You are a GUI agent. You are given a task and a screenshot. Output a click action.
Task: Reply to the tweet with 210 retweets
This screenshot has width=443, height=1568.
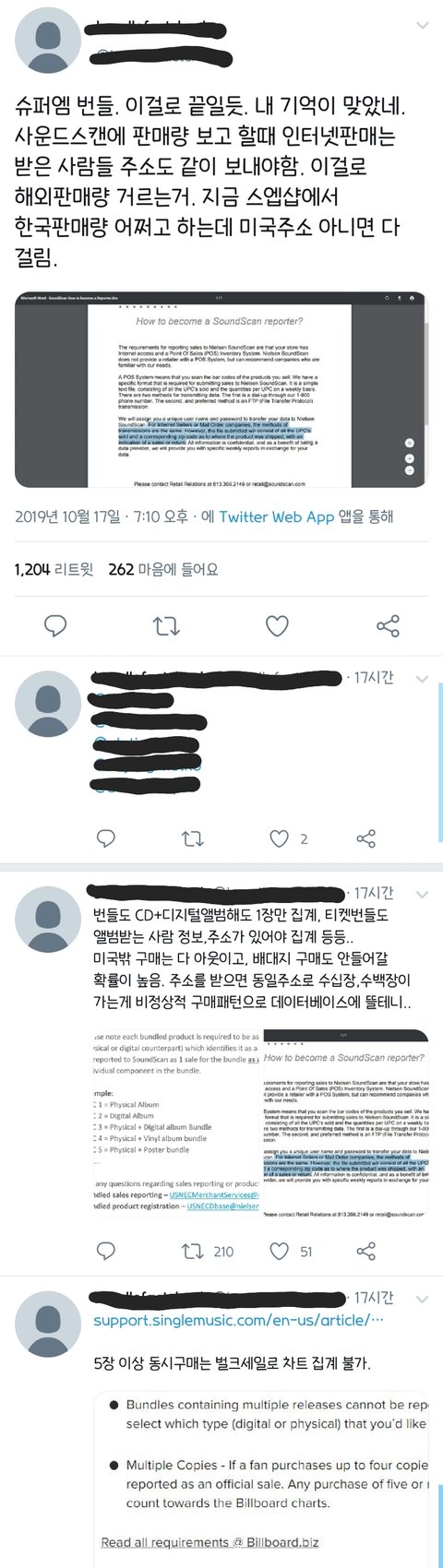[106, 1252]
